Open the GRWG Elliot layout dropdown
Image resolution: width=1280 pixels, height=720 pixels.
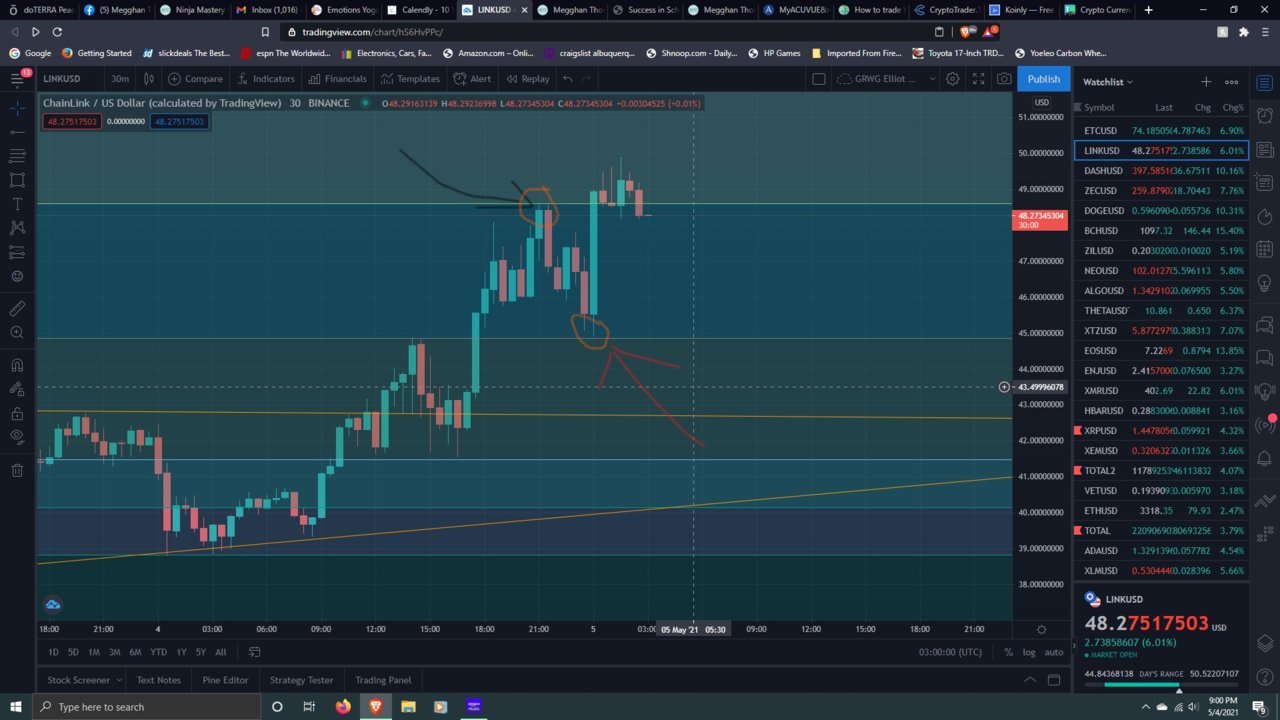coord(885,79)
